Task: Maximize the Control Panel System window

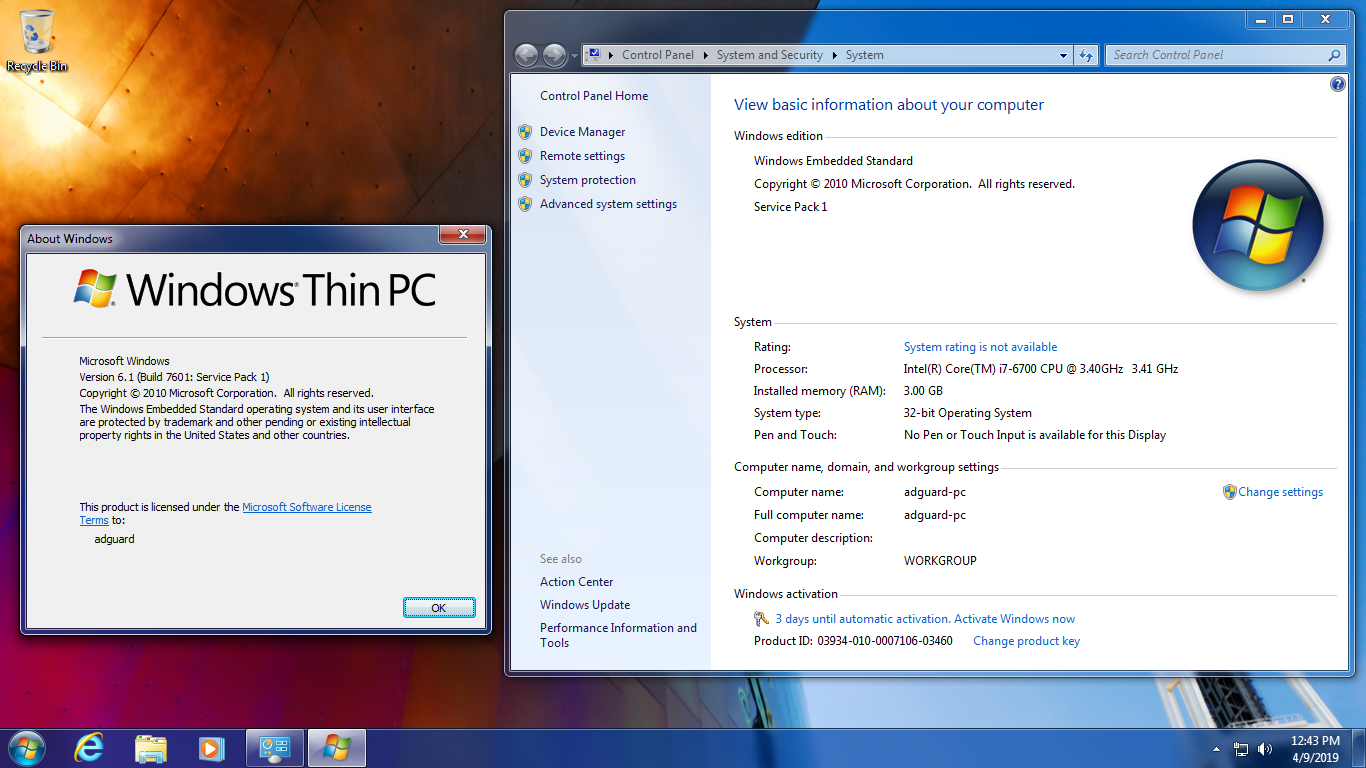Action: pyautogui.click(x=1288, y=19)
